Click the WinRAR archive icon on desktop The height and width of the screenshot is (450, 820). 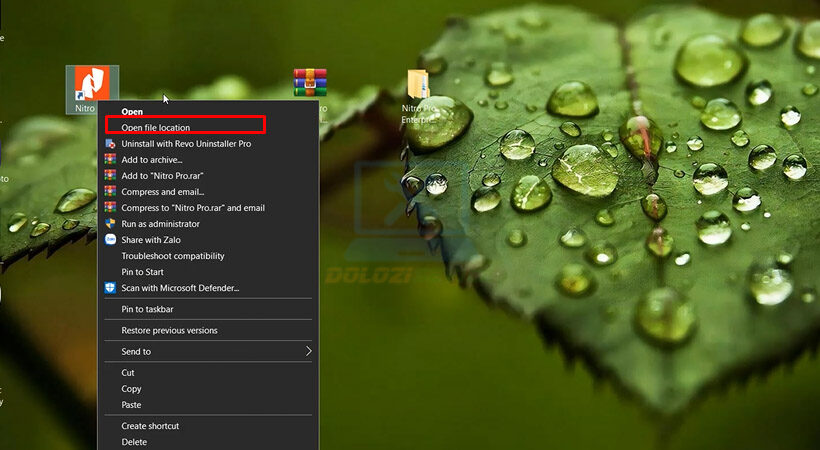tap(310, 82)
